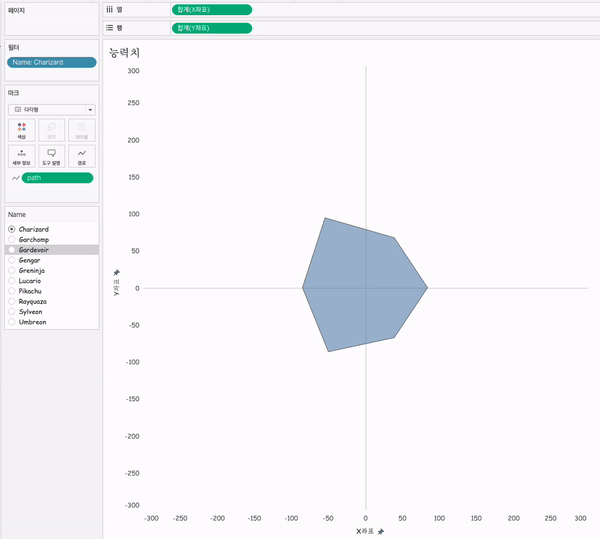Open the Color (색상) marks button
Screen dimensions: 600x539
click(x=22, y=130)
